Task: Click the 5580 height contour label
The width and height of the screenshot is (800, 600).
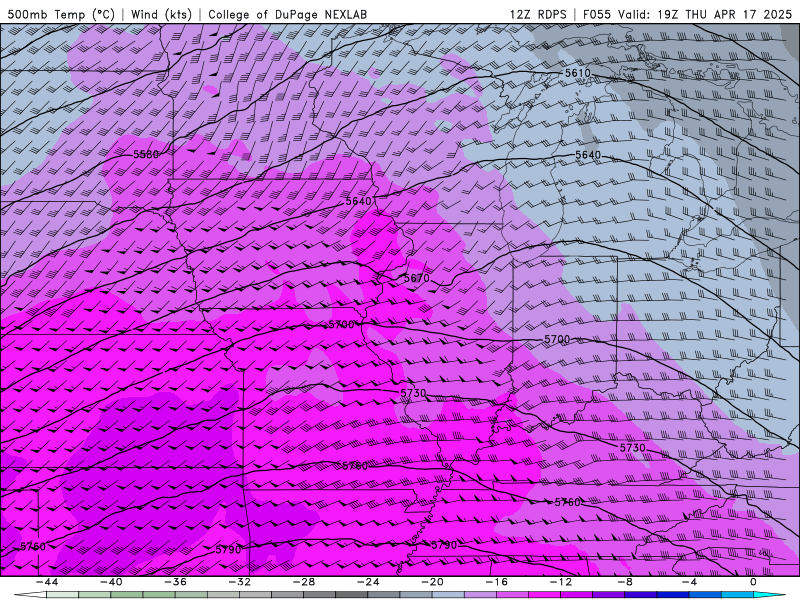Action: click(146, 154)
